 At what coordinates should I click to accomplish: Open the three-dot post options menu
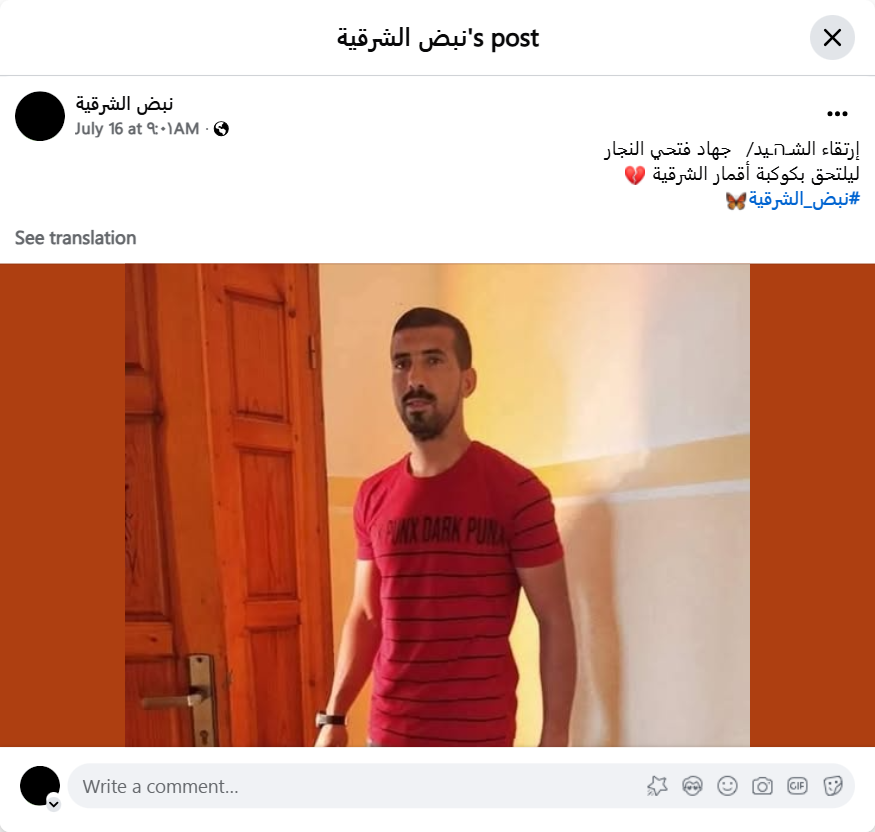click(837, 114)
